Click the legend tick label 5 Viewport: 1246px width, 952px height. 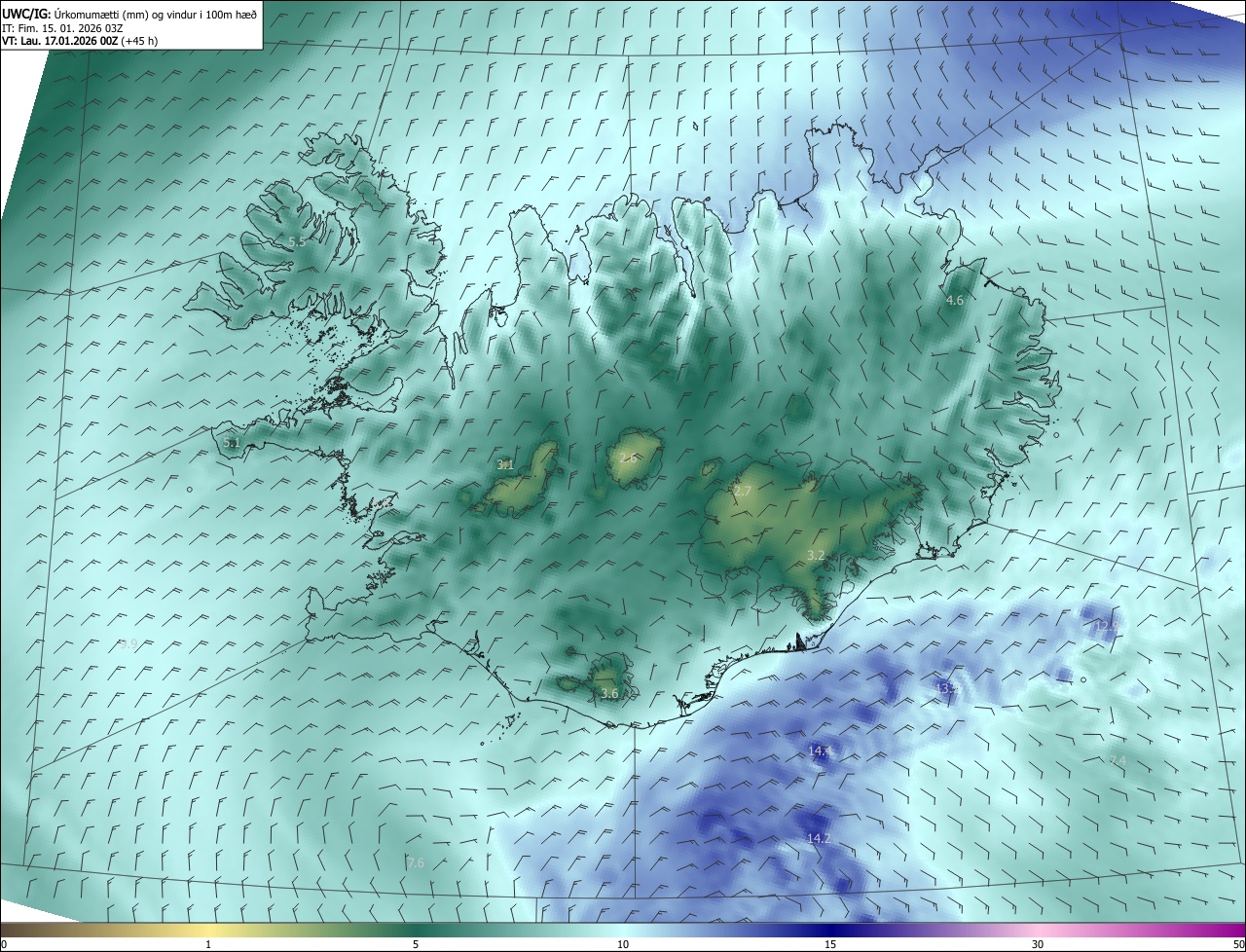[x=416, y=944]
